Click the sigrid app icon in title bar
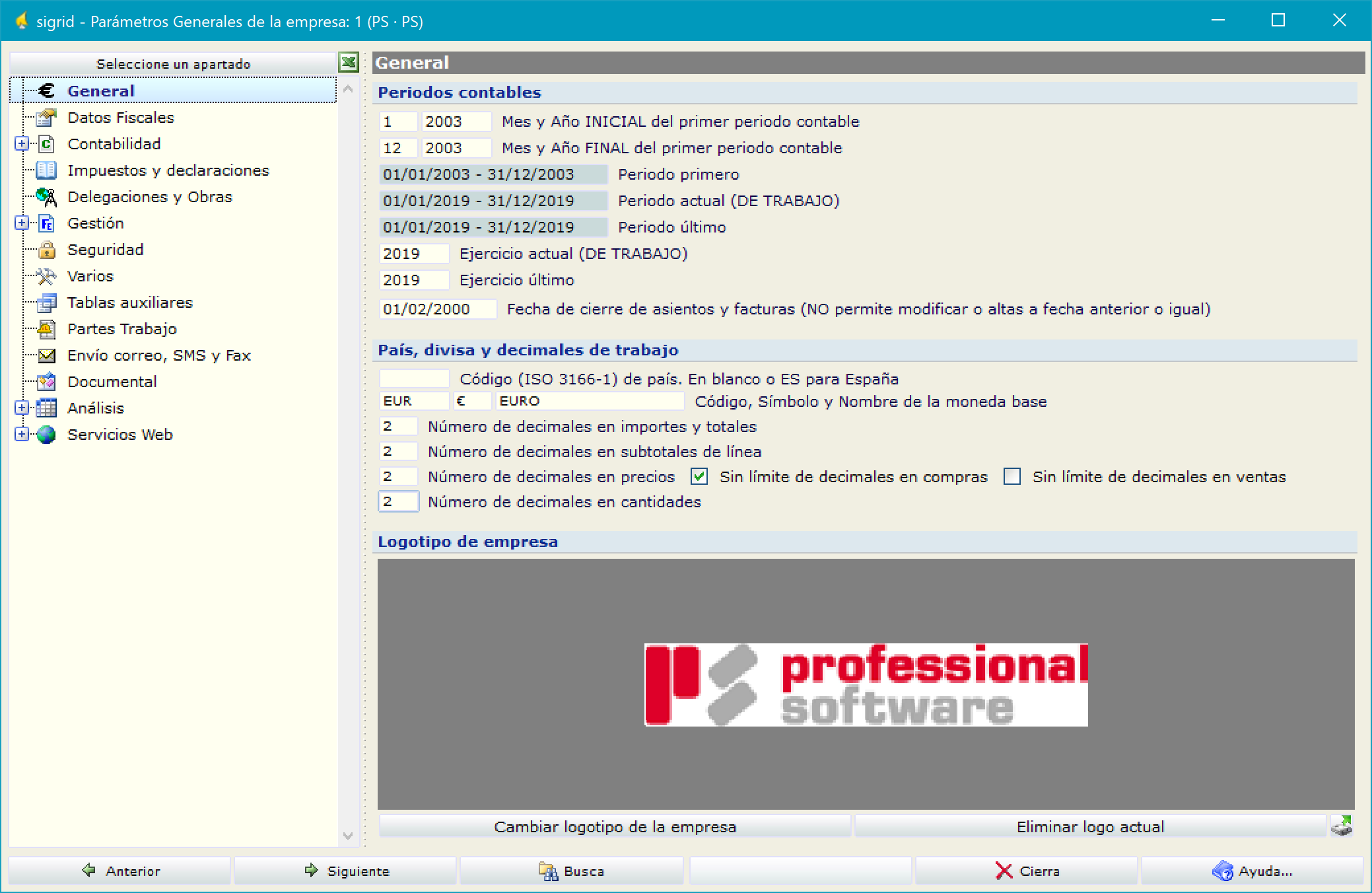1372x893 pixels. point(22,21)
